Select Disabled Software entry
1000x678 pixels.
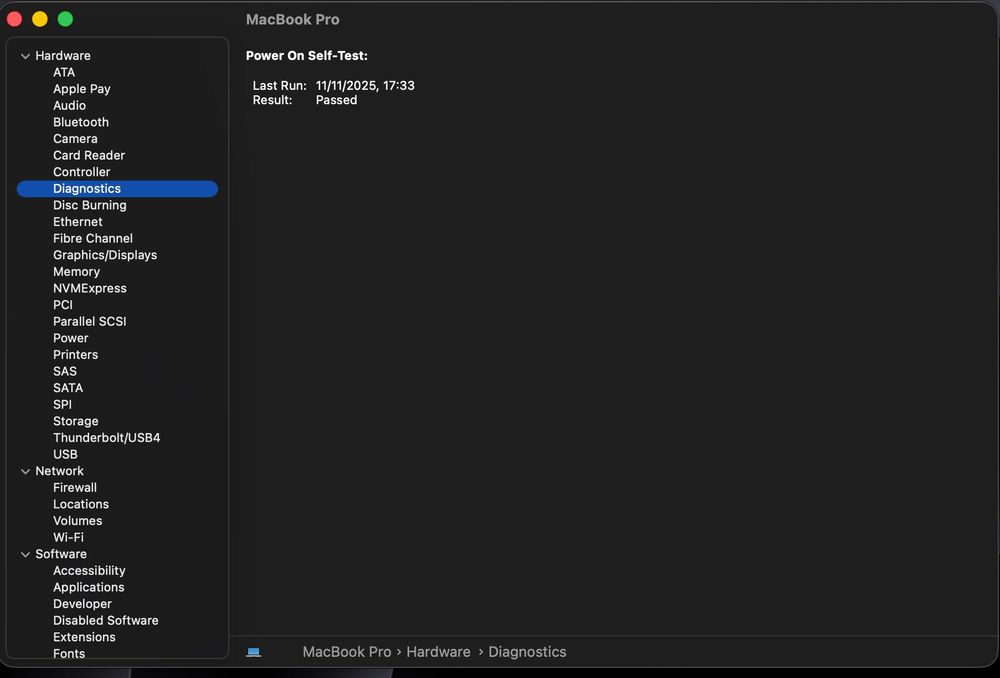(105, 620)
